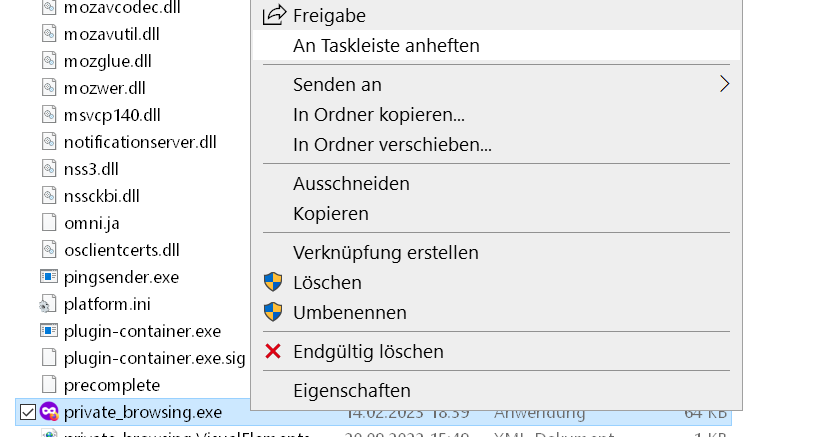Open Eigenschaften from the context menu
The width and height of the screenshot is (838, 437).
(x=352, y=390)
